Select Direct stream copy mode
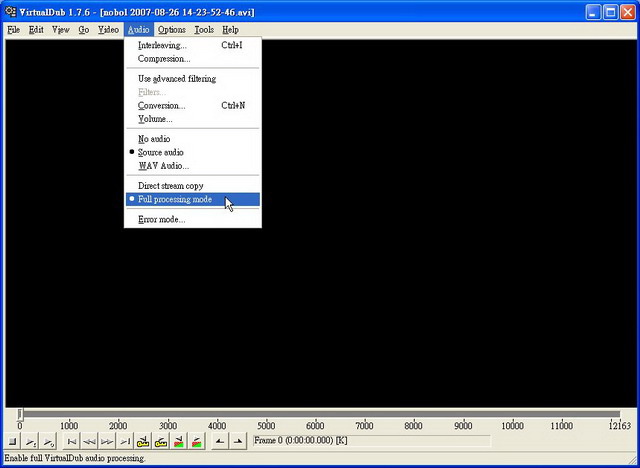 click(x=193, y=186)
